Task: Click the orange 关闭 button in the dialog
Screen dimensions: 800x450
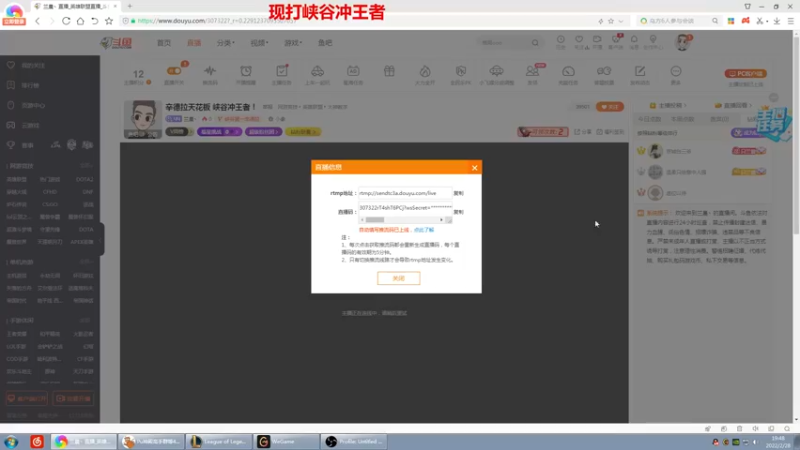Action: 398,278
